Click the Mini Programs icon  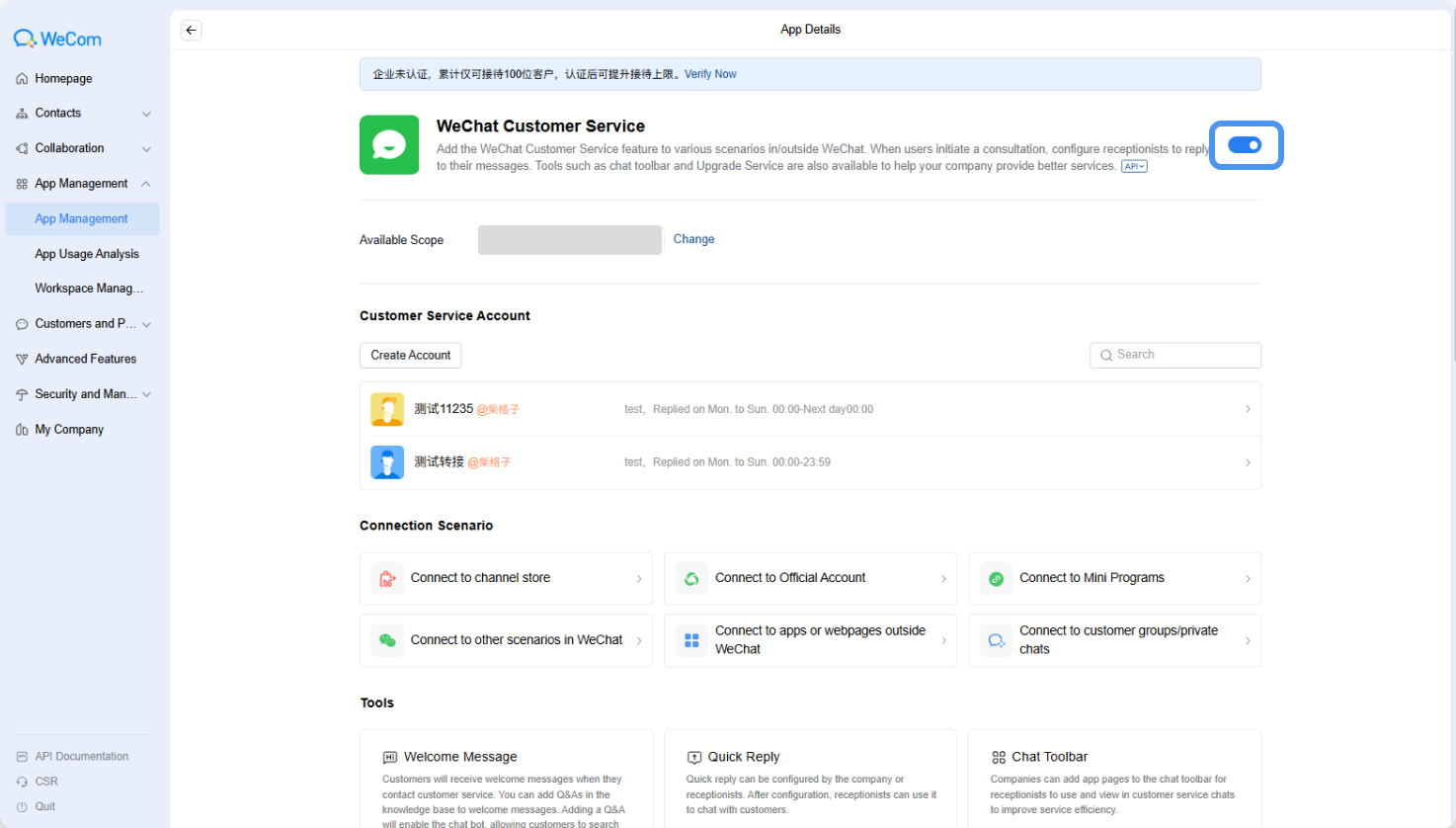(x=996, y=579)
